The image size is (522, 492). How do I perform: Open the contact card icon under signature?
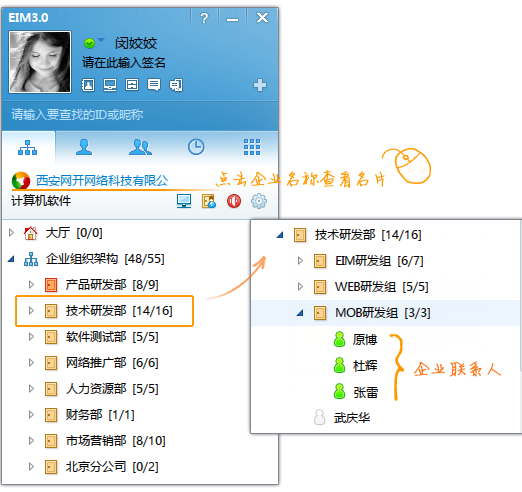click(x=88, y=85)
